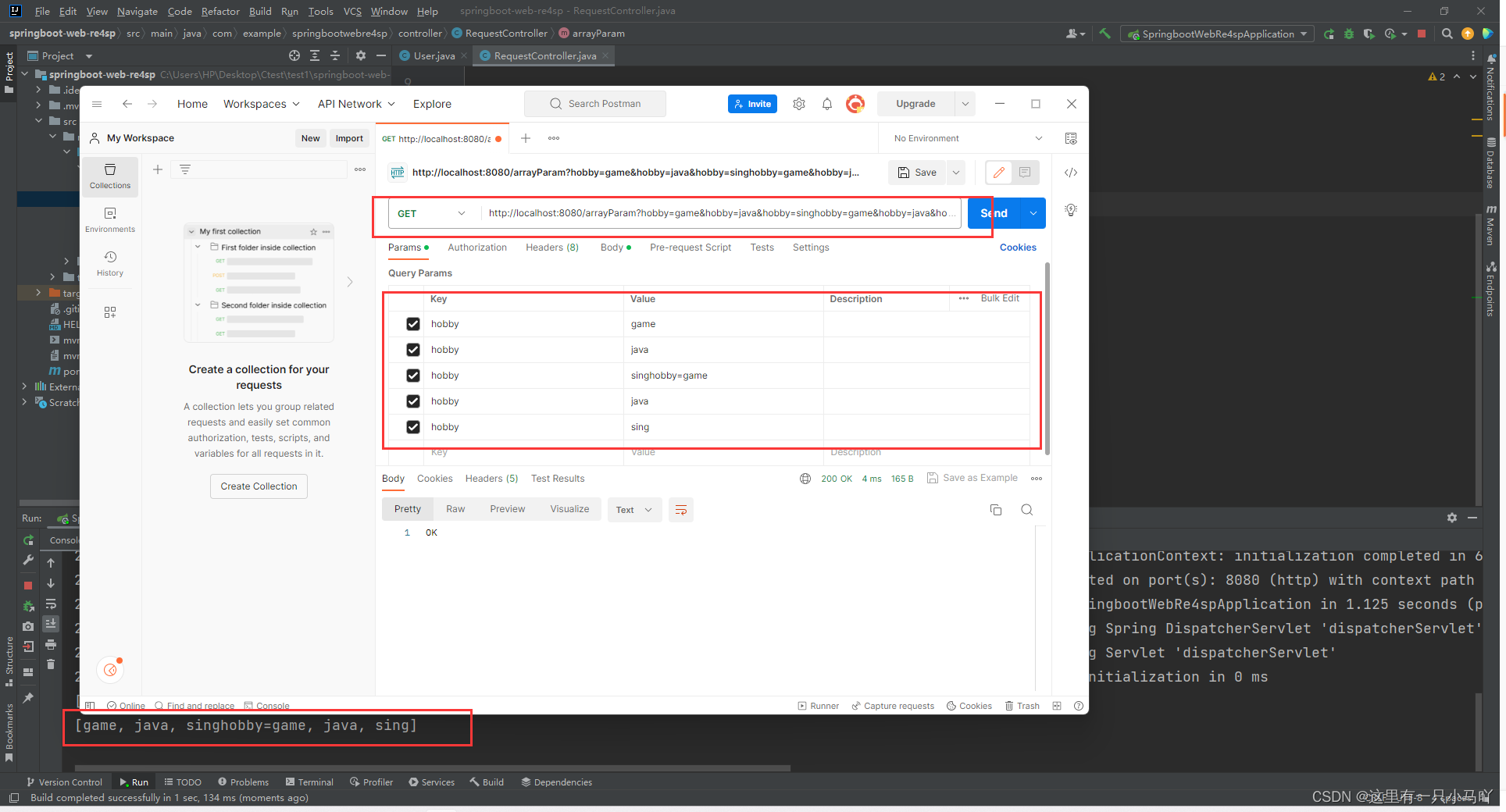This screenshot has height=812, width=1506.
Task: Search within the response body
Action: (1027, 510)
